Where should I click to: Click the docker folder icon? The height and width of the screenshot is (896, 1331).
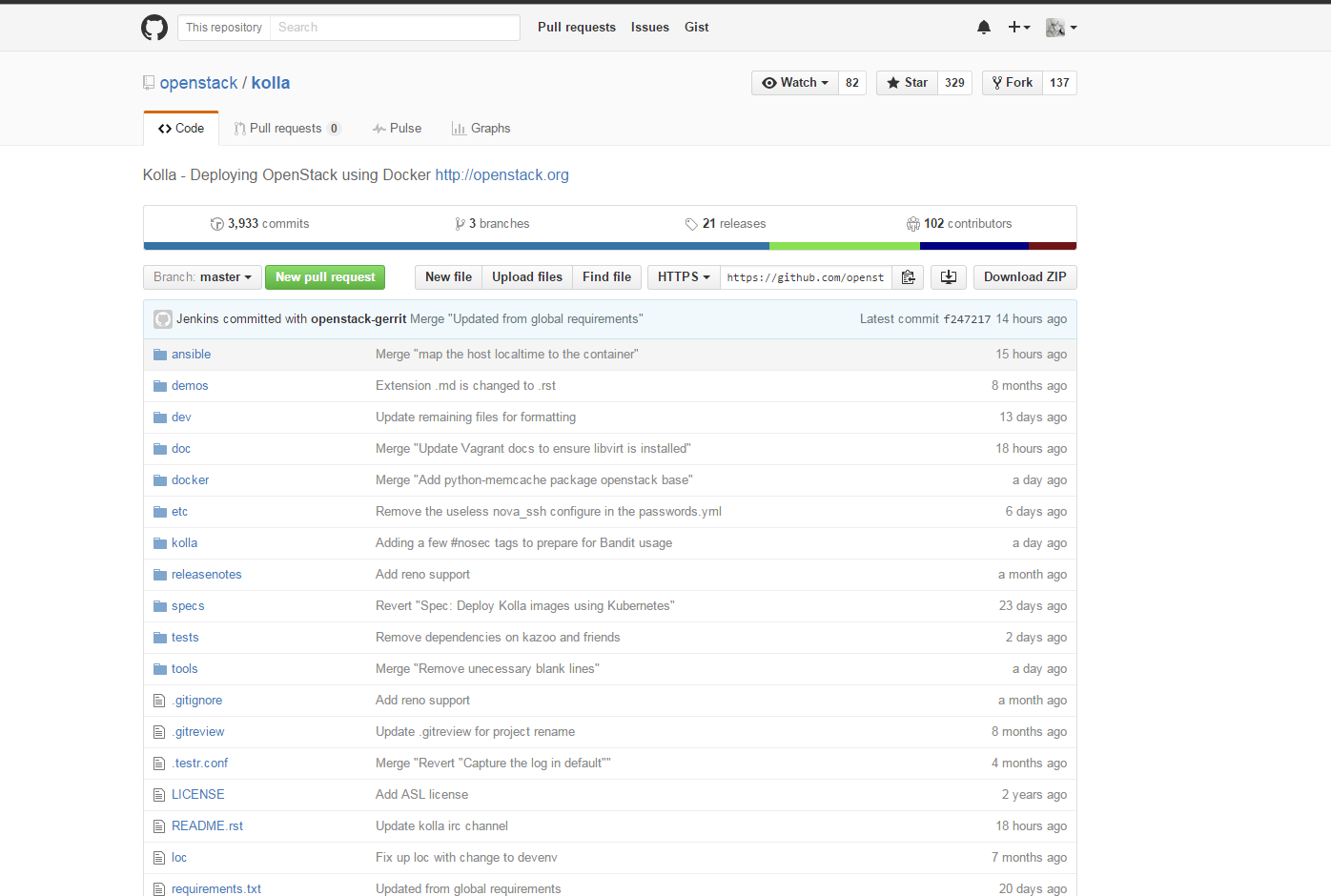(x=160, y=480)
